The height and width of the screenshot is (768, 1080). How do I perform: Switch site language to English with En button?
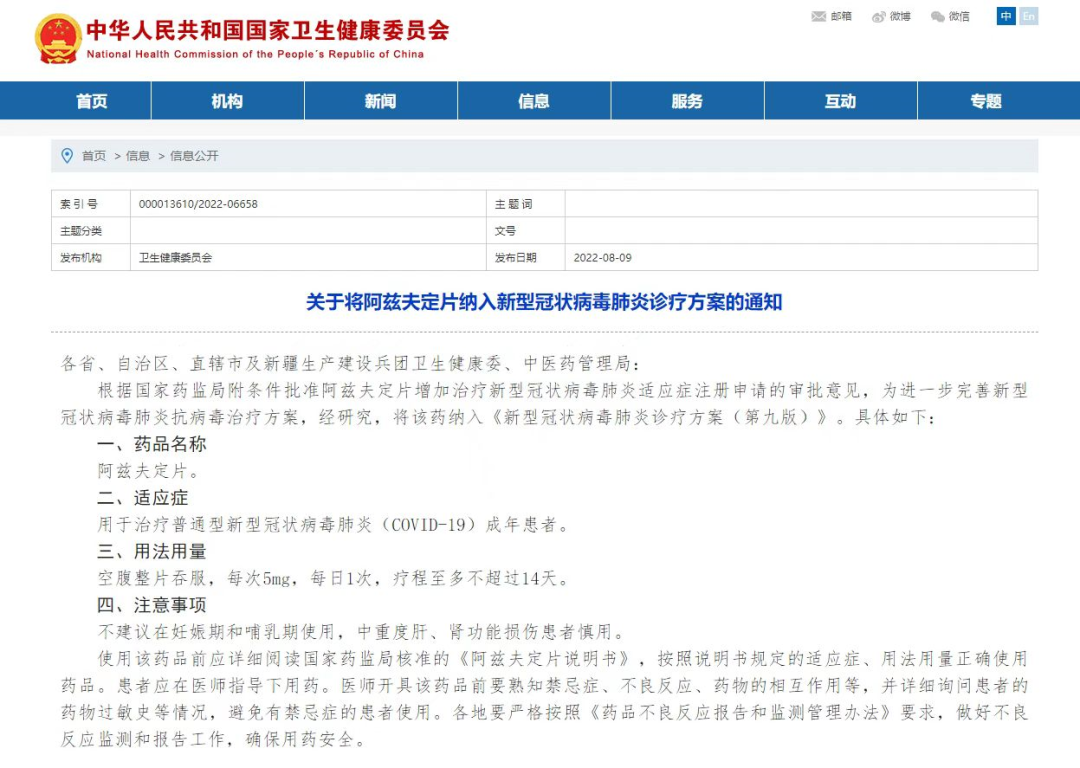pyautogui.click(x=1028, y=17)
